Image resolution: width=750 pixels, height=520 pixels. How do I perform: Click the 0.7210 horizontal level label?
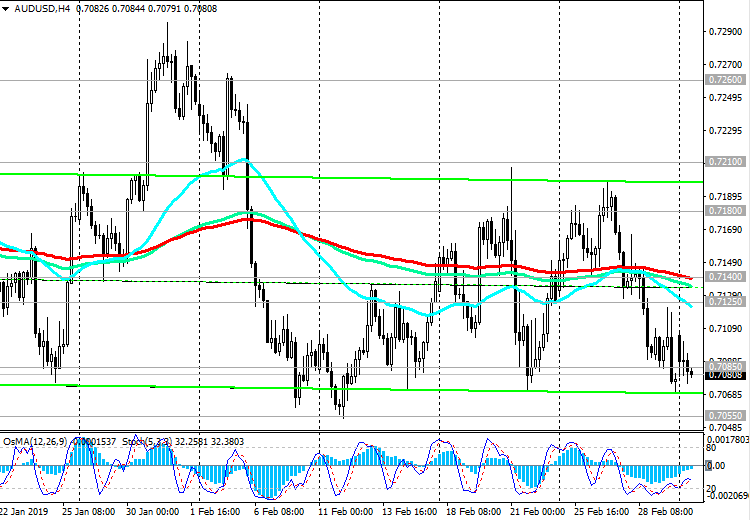click(x=725, y=162)
